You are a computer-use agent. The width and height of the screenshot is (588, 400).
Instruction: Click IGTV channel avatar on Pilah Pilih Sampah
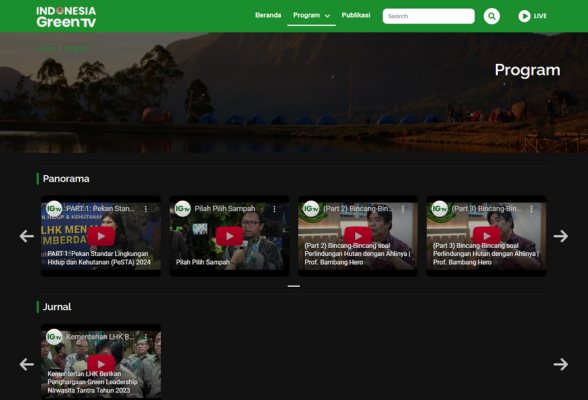183,209
